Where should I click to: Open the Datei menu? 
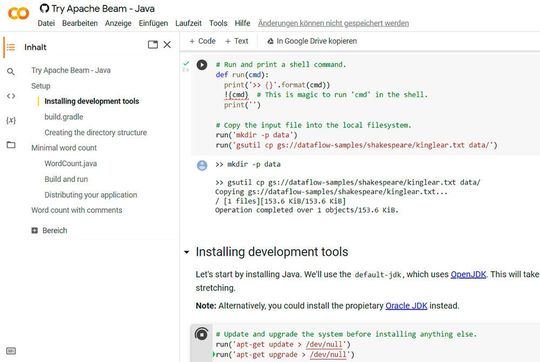pyautogui.click(x=46, y=23)
